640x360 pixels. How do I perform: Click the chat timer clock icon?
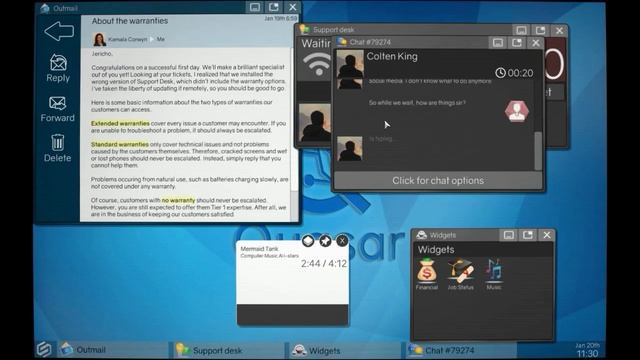pyautogui.click(x=500, y=73)
